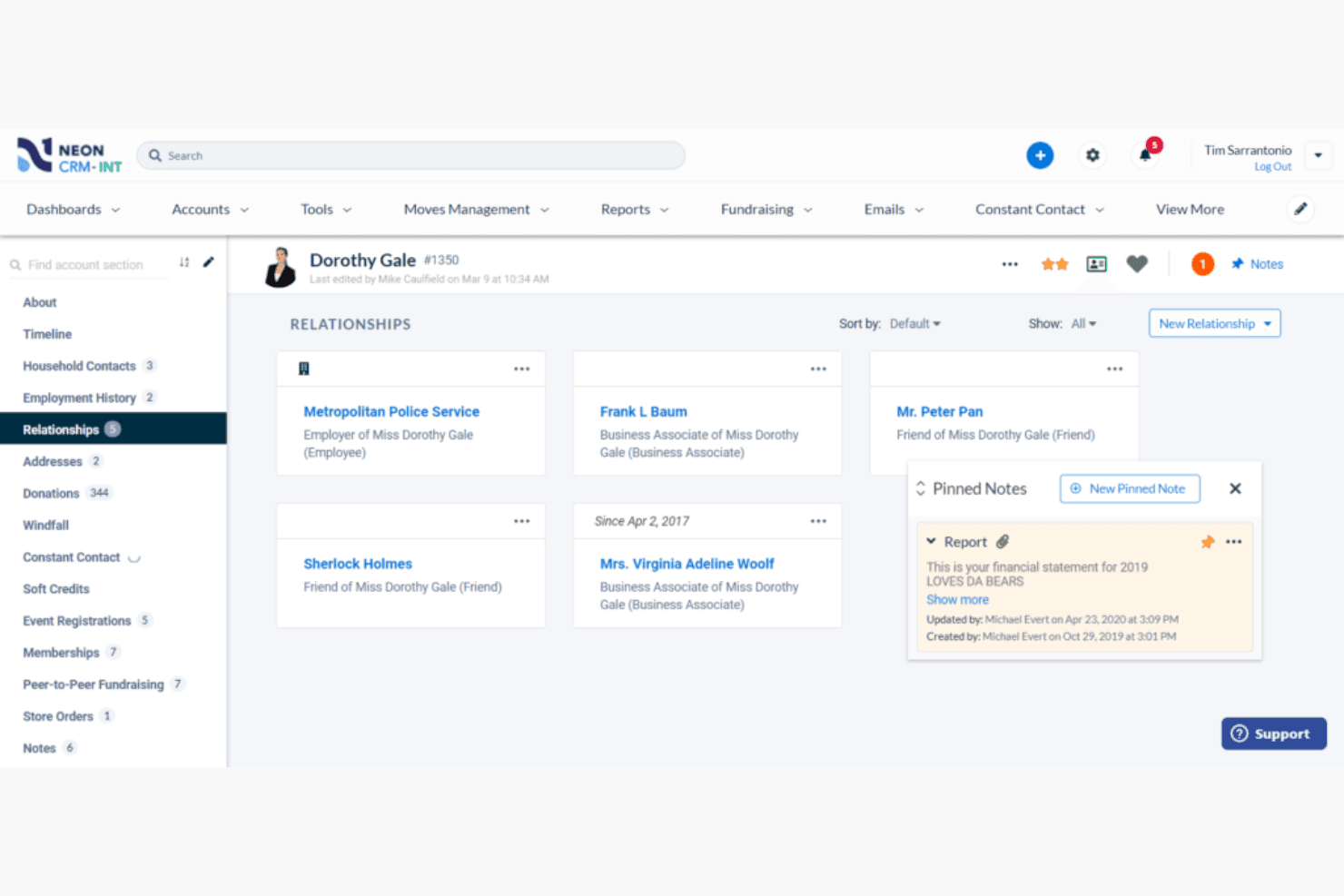
Task: Click the two gold stars rating icon
Action: click(x=1054, y=264)
